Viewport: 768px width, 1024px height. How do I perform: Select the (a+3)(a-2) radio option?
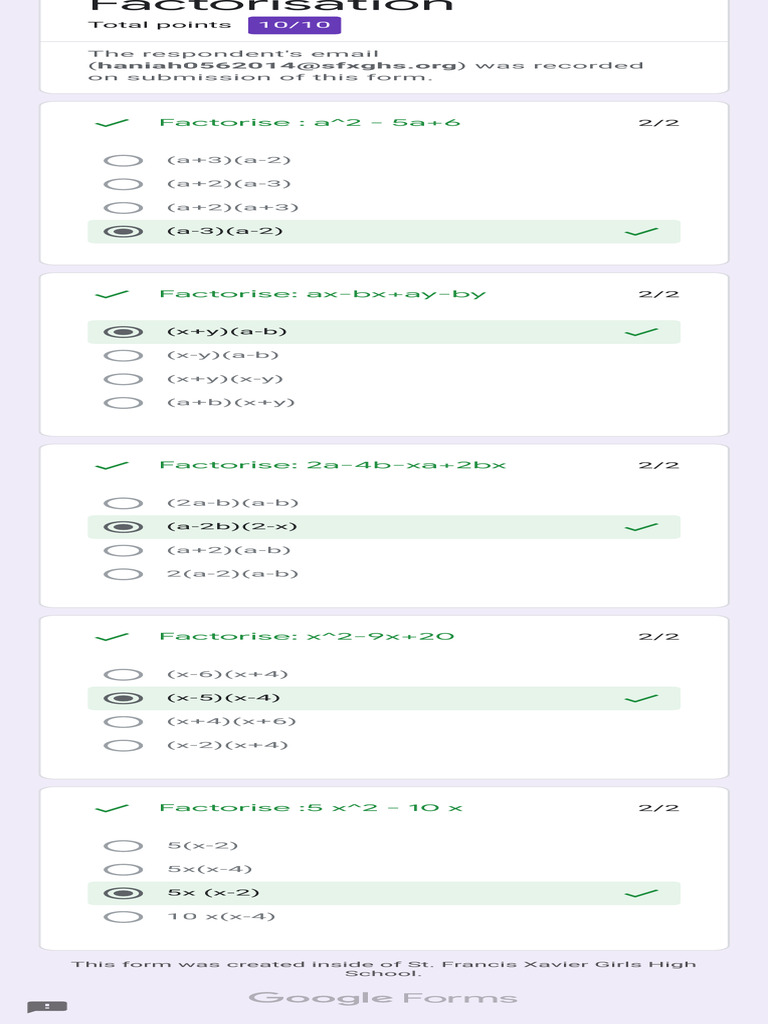(123, 160)
